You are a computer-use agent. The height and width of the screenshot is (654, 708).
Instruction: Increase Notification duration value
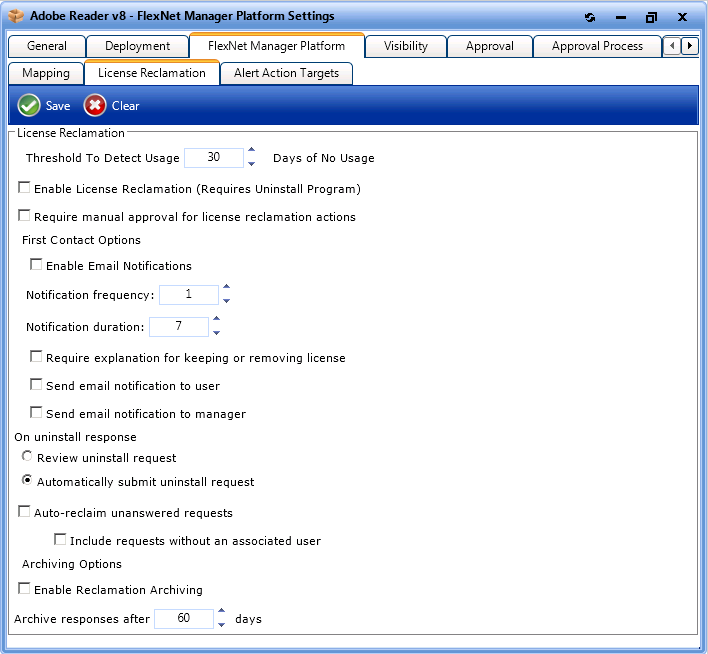(217, 319)
